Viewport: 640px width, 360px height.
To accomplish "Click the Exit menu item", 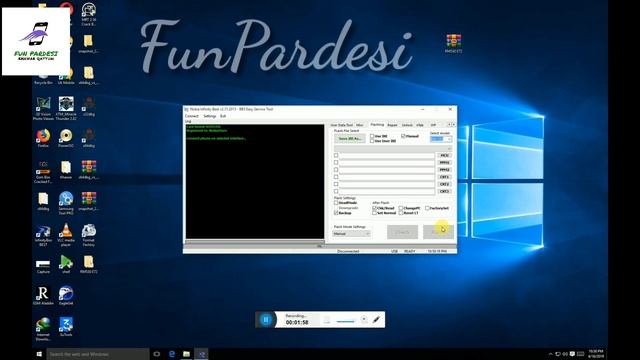I will (223, 116).
